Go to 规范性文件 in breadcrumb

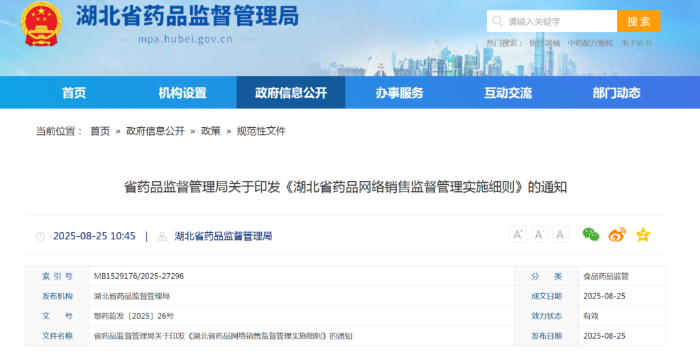click(x=261, y=131)
